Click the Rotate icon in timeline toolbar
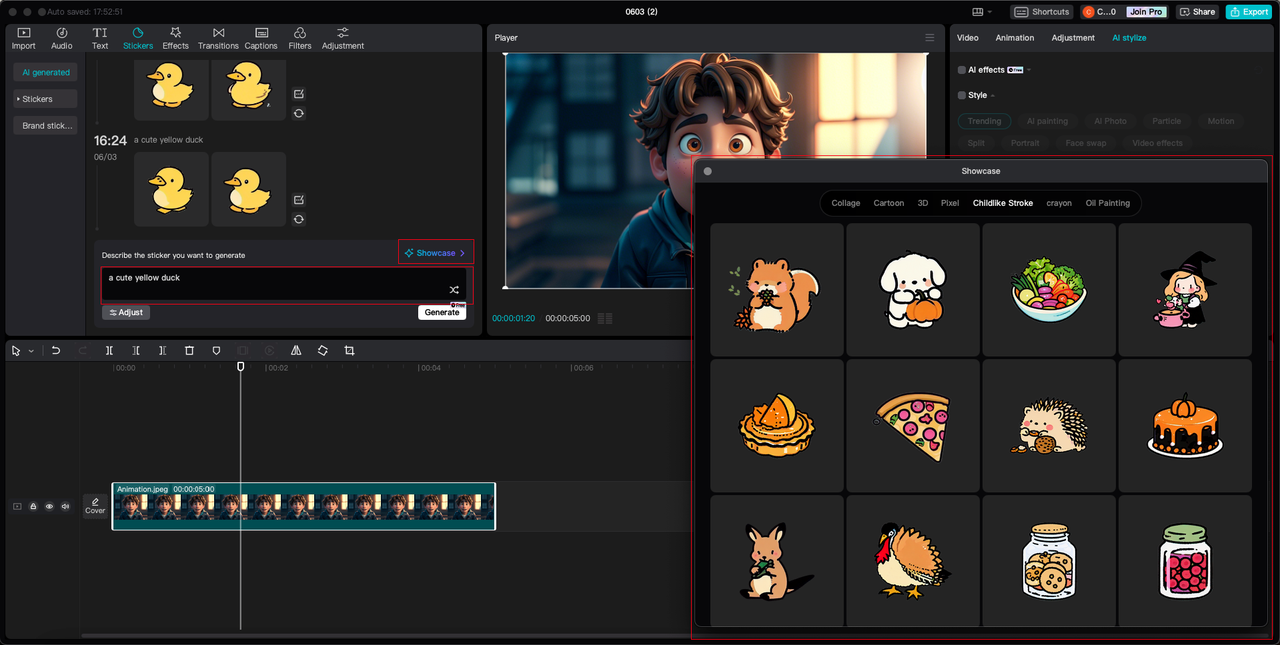Image resolution: width=1280 pixels, height=645 pixels. [322, 351]
